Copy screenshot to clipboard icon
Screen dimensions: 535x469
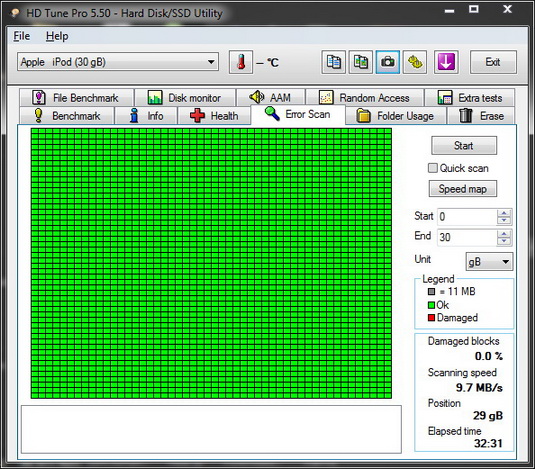click(x=361, y=62)
